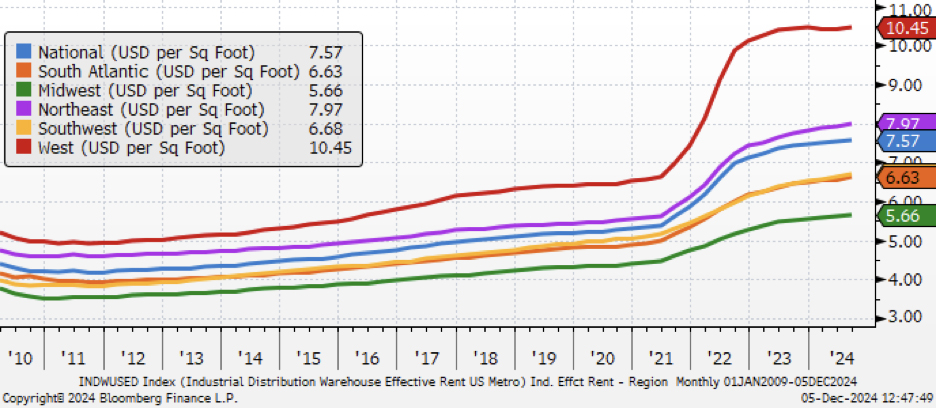Click the '20 year label on x-axis
The height and width of the screenshot is (408, 936).
pyautogui.click(x=602, y=358)
